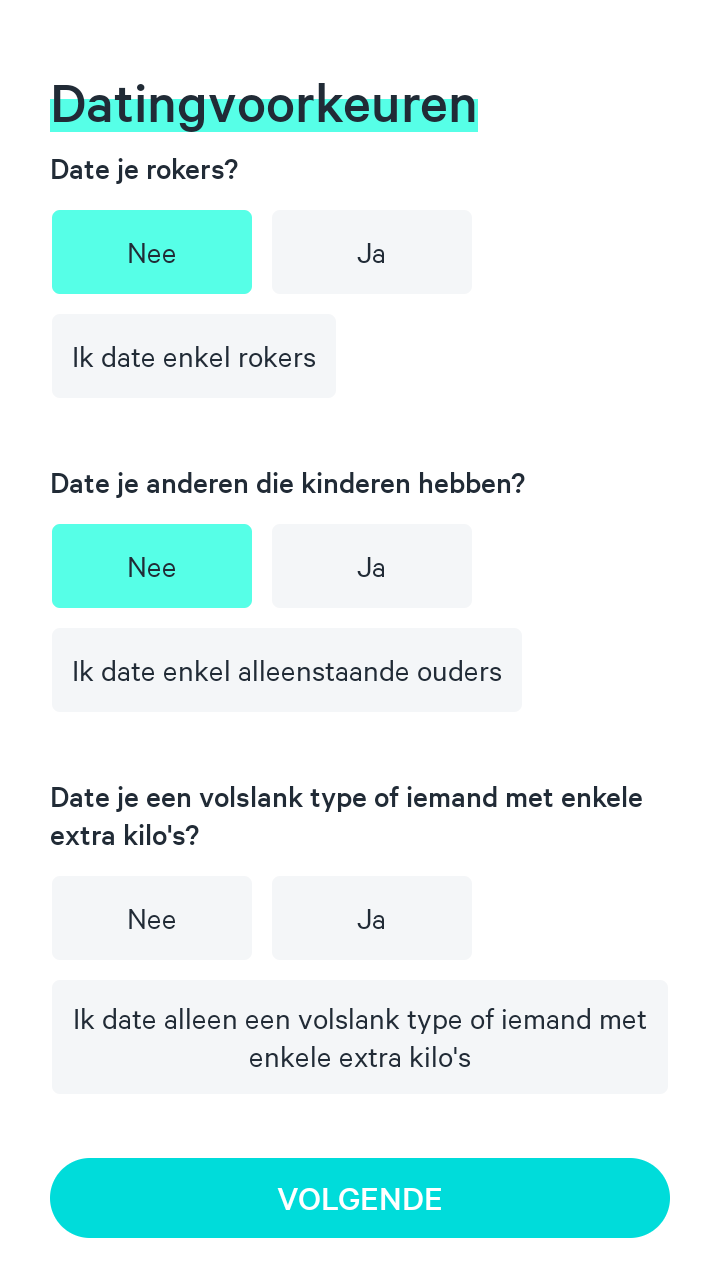Pick 'Ik date enkel rokers' option
The height and width of the screenshot is (1280, 720).
[x=194, y=357]
